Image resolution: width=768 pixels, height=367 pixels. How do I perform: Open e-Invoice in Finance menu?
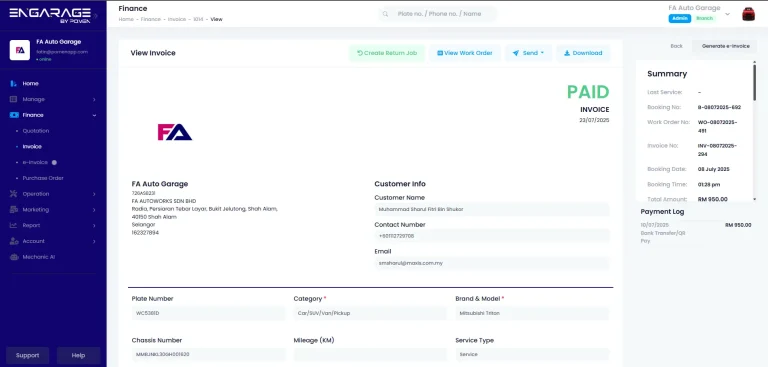point(35,162)
